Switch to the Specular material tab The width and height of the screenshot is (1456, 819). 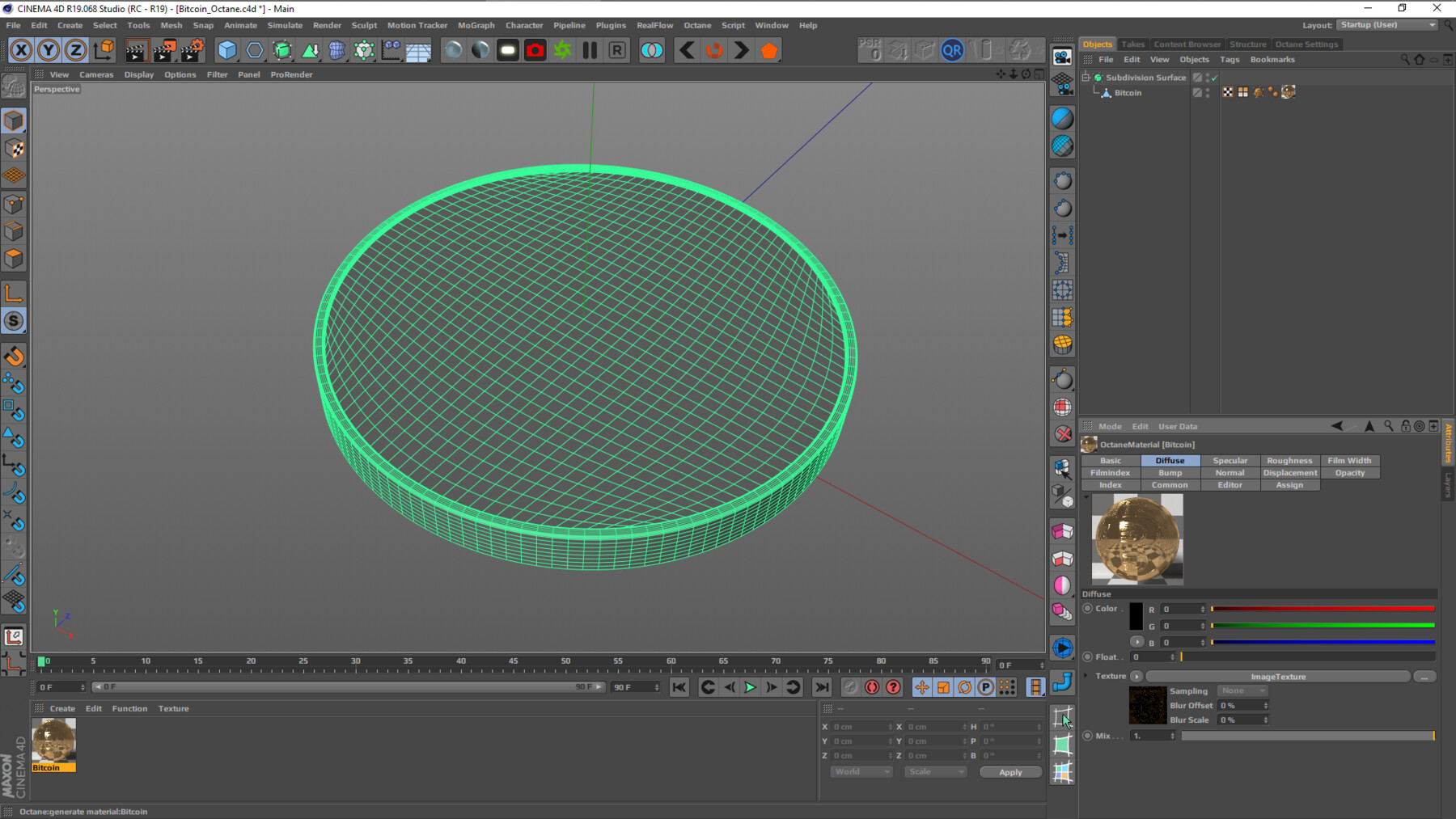click(1230, 461)
